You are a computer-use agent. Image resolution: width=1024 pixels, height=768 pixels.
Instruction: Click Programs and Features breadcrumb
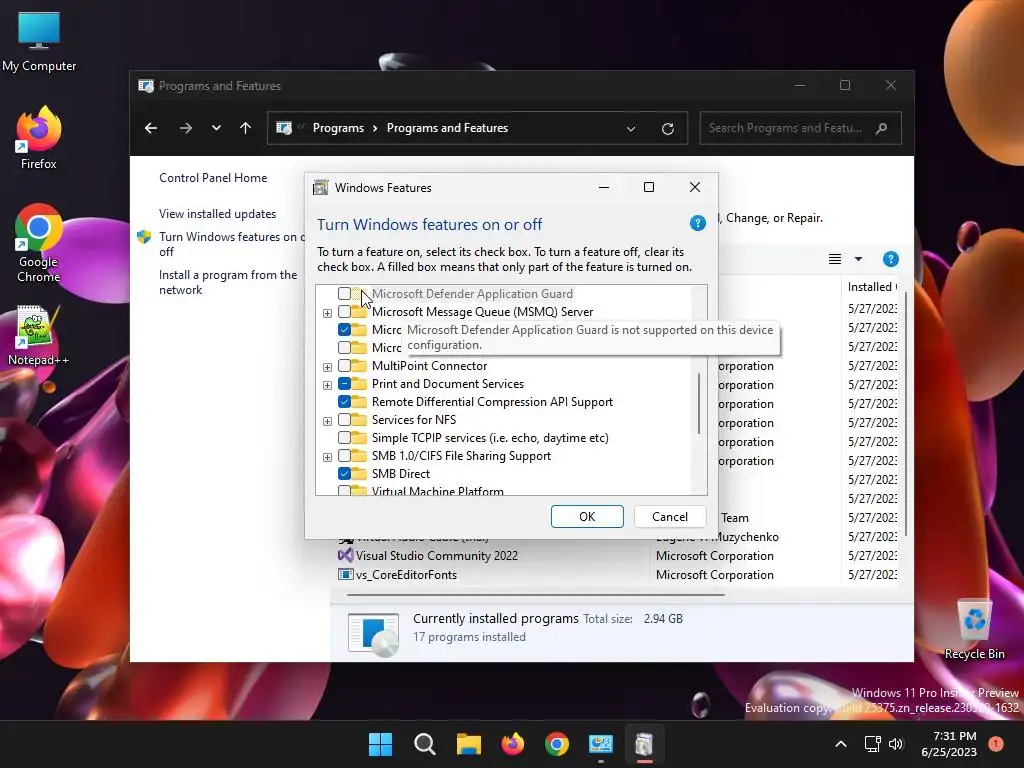(x=447, y=128)
